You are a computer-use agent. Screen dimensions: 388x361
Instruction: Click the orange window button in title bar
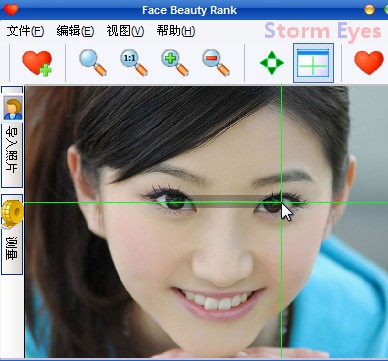(369, 10)
